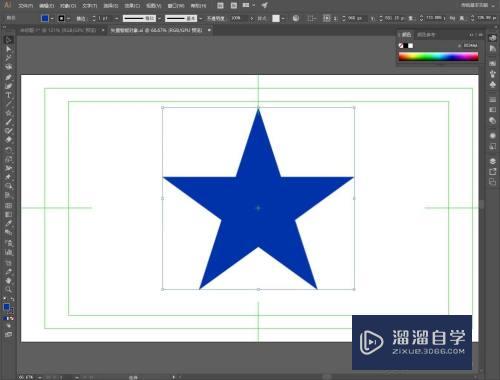This screenshot has height=380, width=500.
Task: Select the Type tool
Action: 9,95
